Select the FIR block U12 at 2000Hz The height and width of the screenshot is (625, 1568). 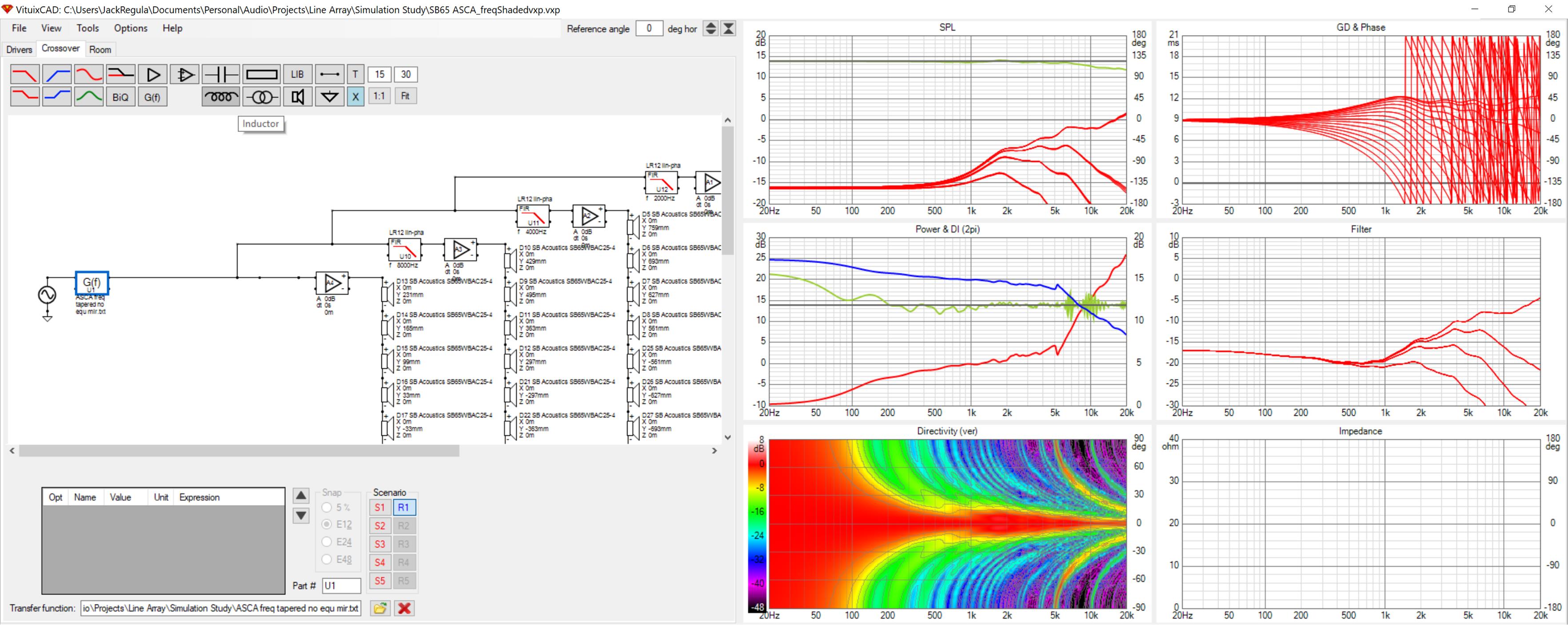click(x=662, y=183)
